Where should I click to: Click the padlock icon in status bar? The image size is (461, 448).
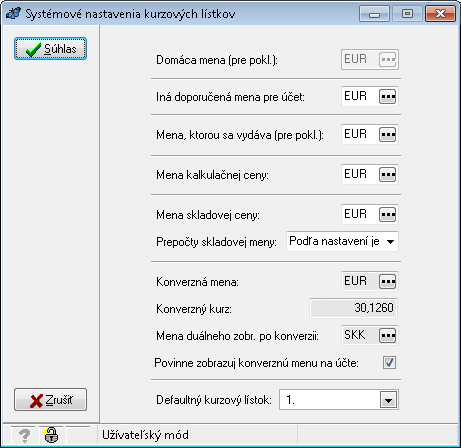51,435
